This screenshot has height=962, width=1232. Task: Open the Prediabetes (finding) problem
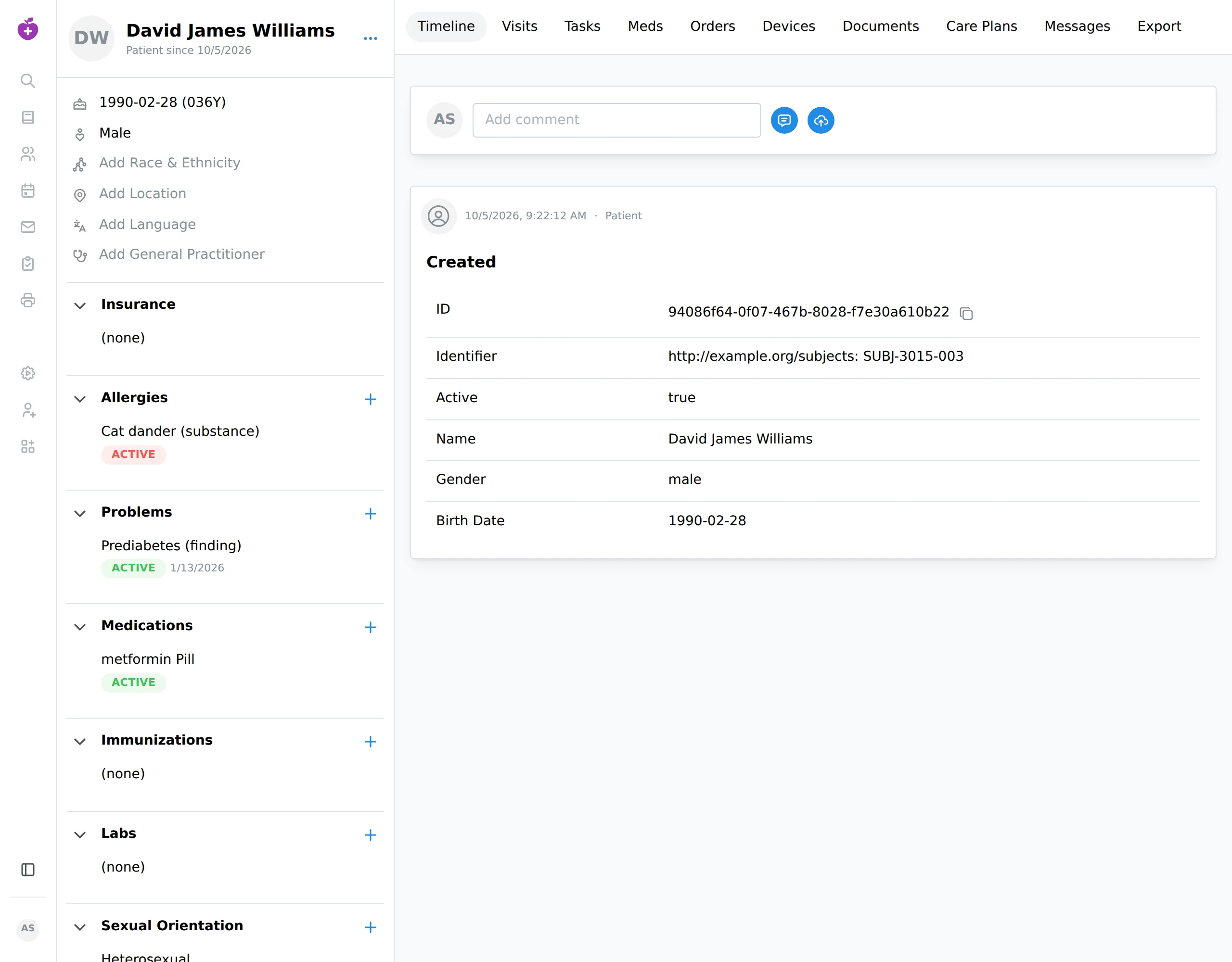[x=171, y=546]
